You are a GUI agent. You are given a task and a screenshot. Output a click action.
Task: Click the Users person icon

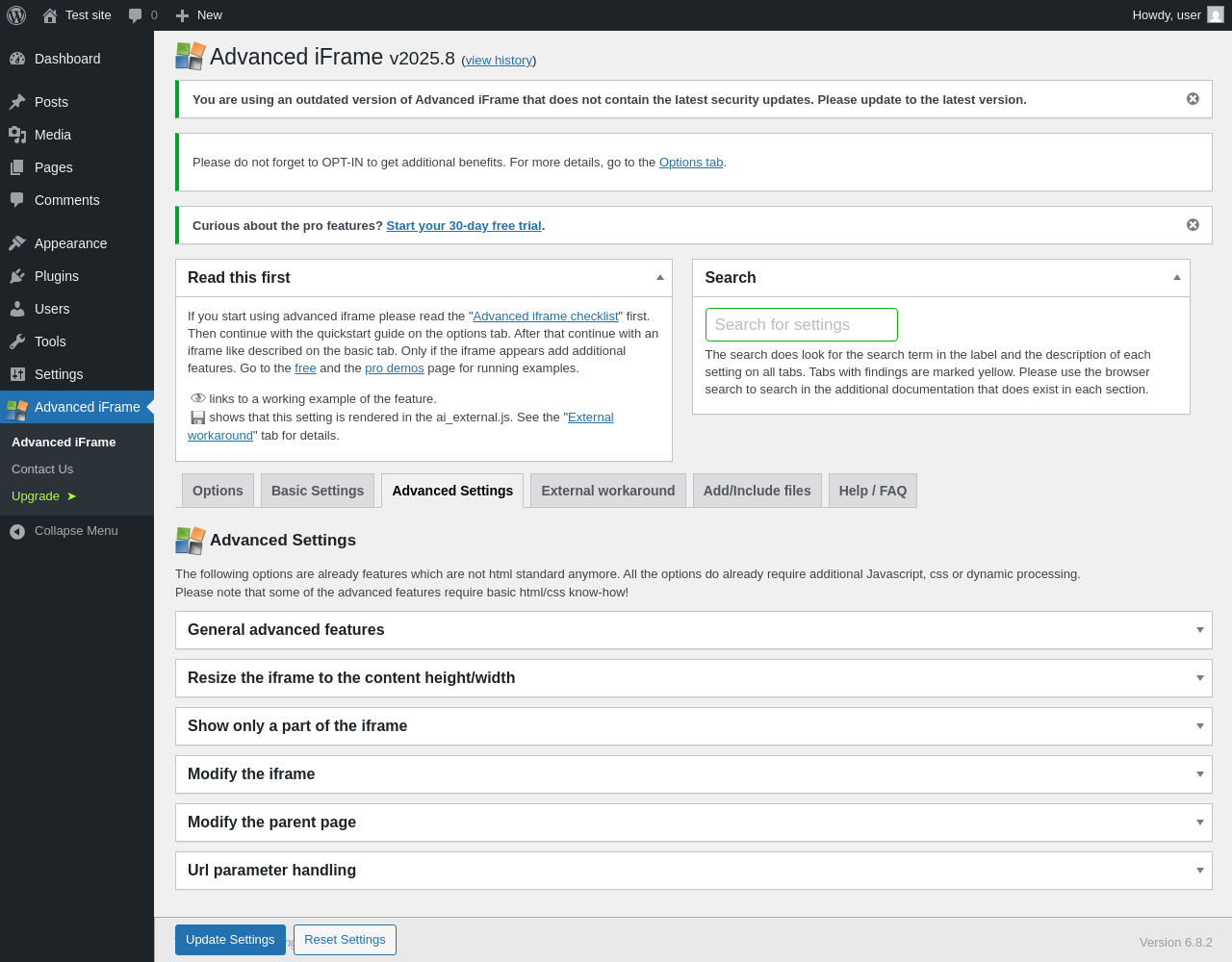pos(17,309)
